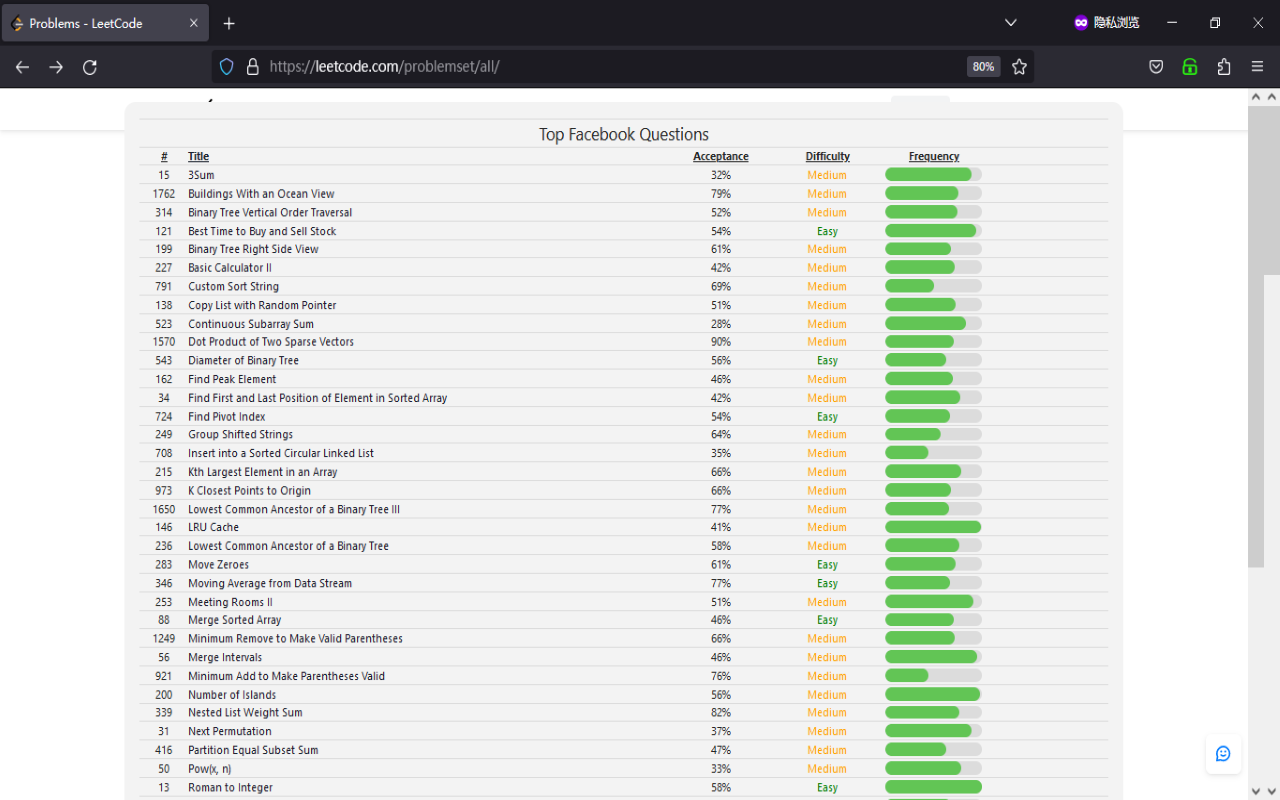Open the Firefox hamburger menu
The height and width of the screenshot is (800, 1280).
[1258, 67]
